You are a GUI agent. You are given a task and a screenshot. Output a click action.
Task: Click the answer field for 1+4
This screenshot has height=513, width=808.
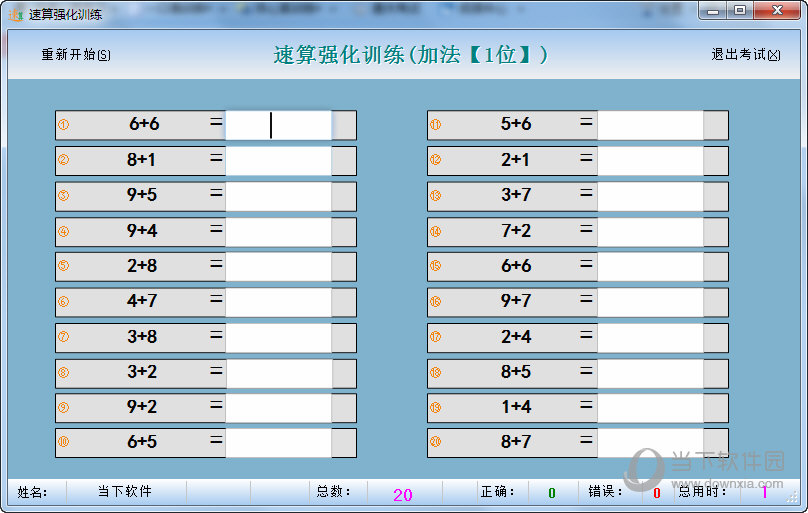(651, 408)
